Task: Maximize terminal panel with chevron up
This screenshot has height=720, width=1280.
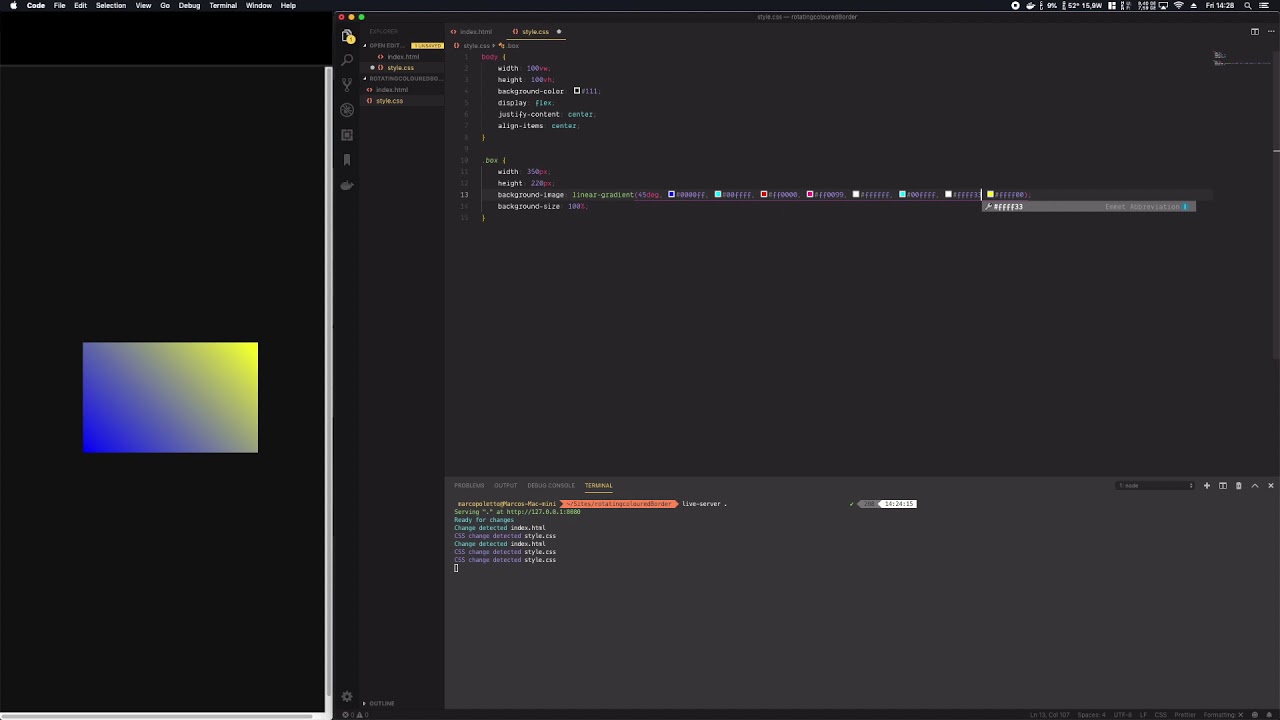Action: tap(1255, 486)
